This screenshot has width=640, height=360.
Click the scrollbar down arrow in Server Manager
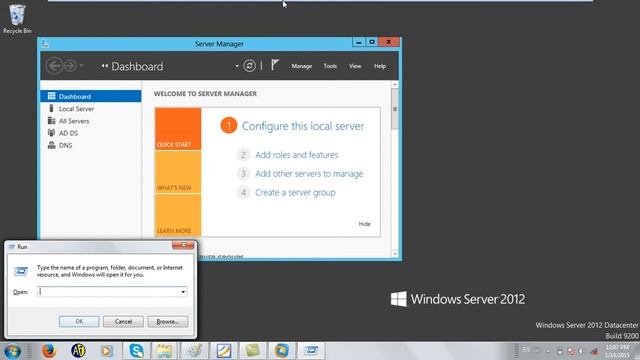point(395,253)
